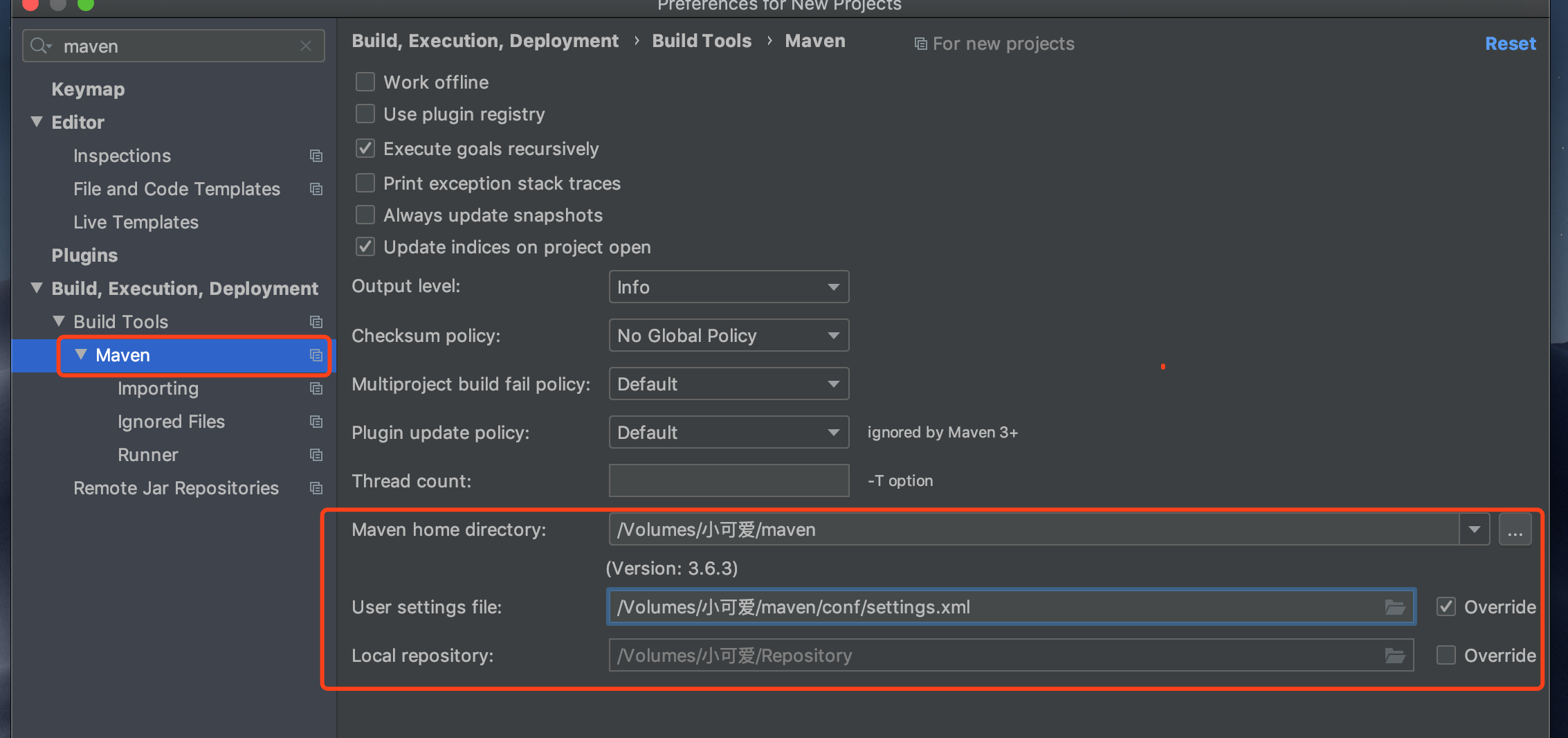Enable Print exception stack traces
The height and width of the screenshot is (738, 1568).
point(365,183)
